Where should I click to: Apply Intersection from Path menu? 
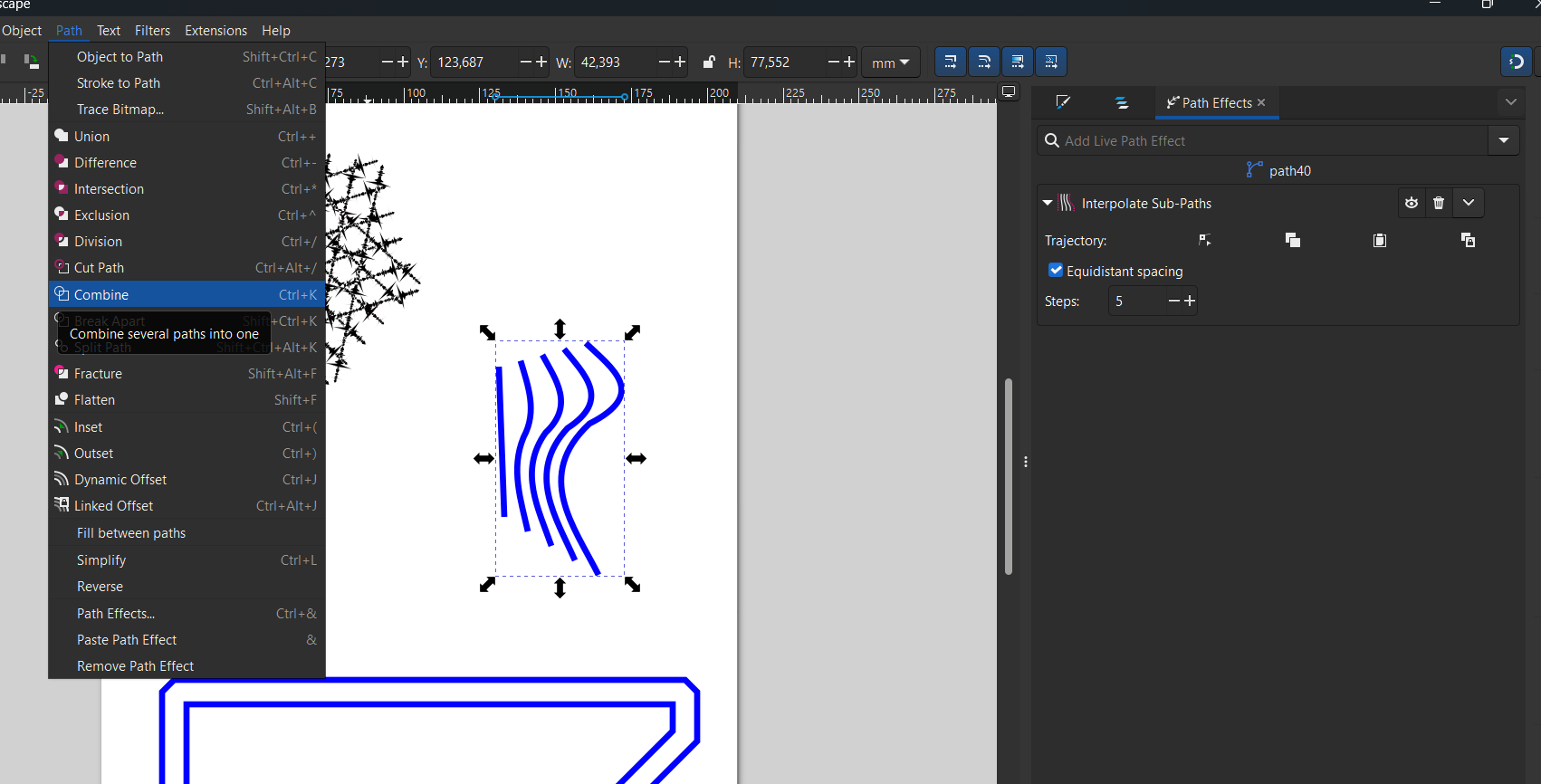pyautogui.click(x=187, y=189)
